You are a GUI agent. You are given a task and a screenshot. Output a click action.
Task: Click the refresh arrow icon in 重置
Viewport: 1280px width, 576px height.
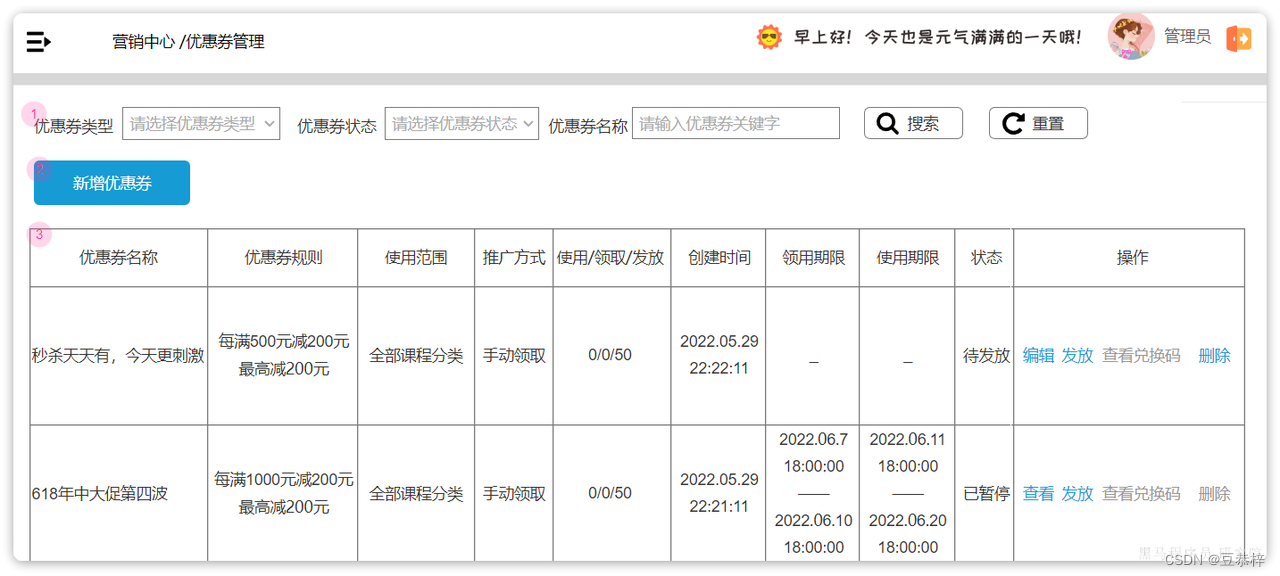coord(1013,123)
